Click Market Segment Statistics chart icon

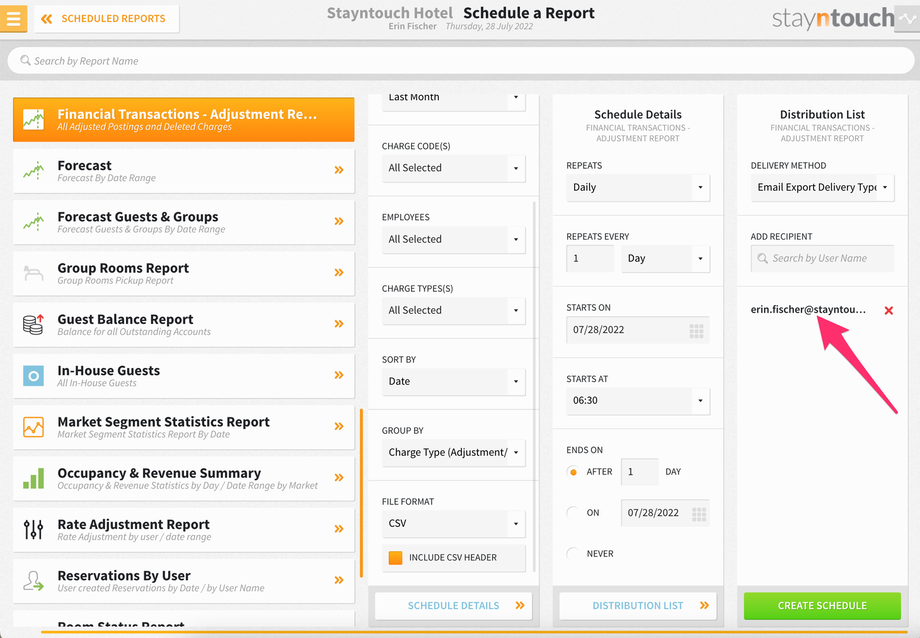tap(33, 427)
